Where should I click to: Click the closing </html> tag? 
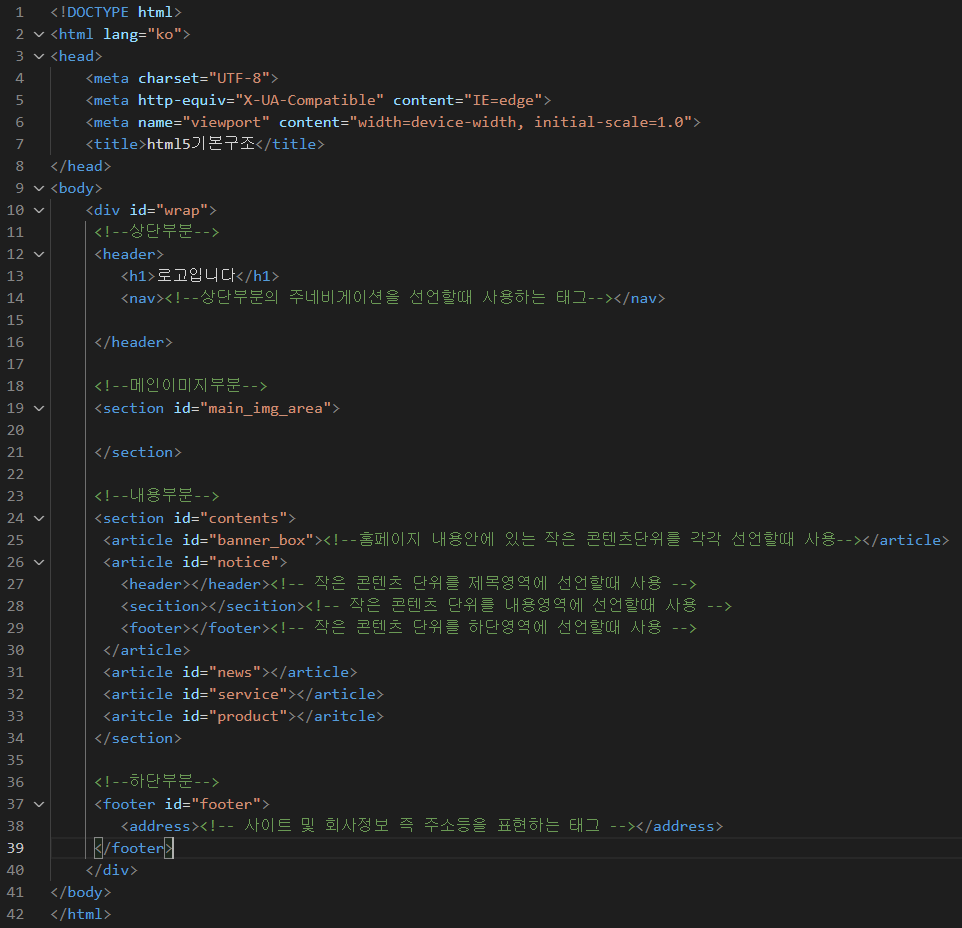pyautogui.click(x=81, y=915)
